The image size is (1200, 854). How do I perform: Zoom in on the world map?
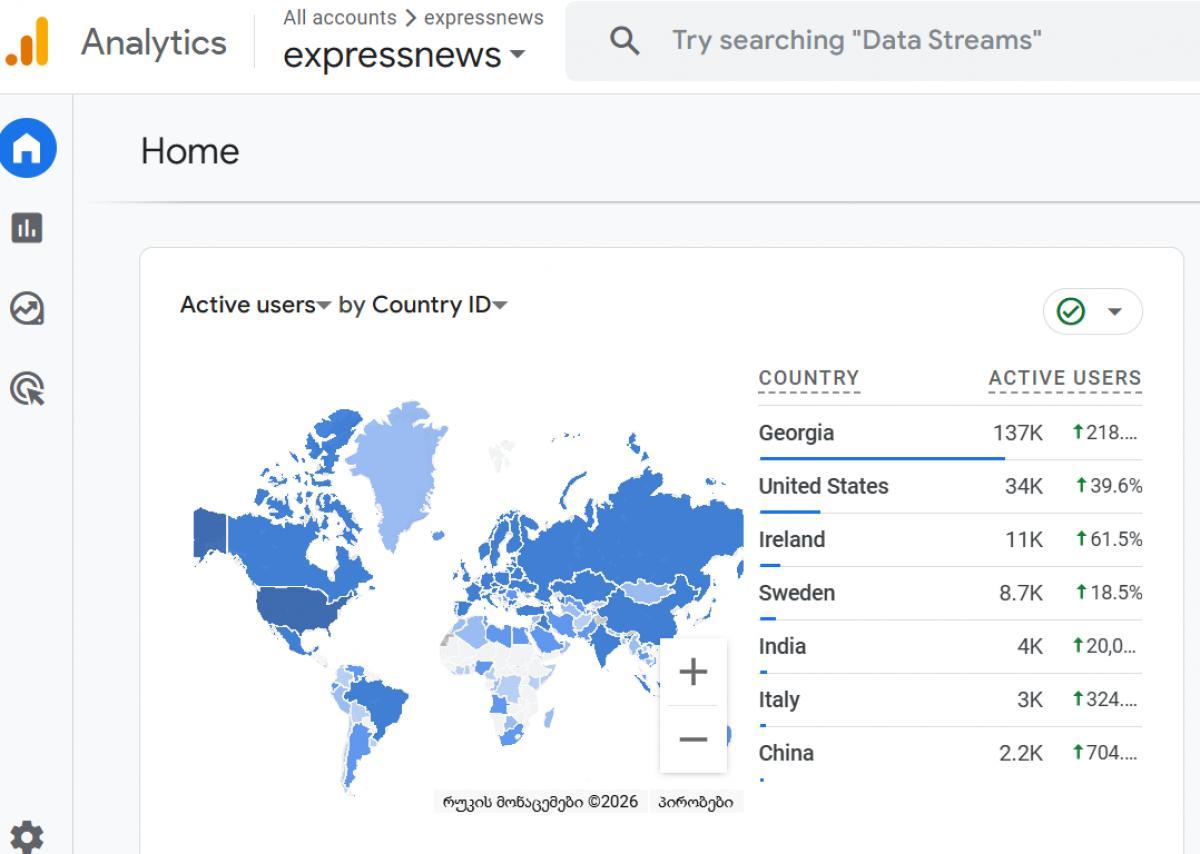[x=693, y=672]
